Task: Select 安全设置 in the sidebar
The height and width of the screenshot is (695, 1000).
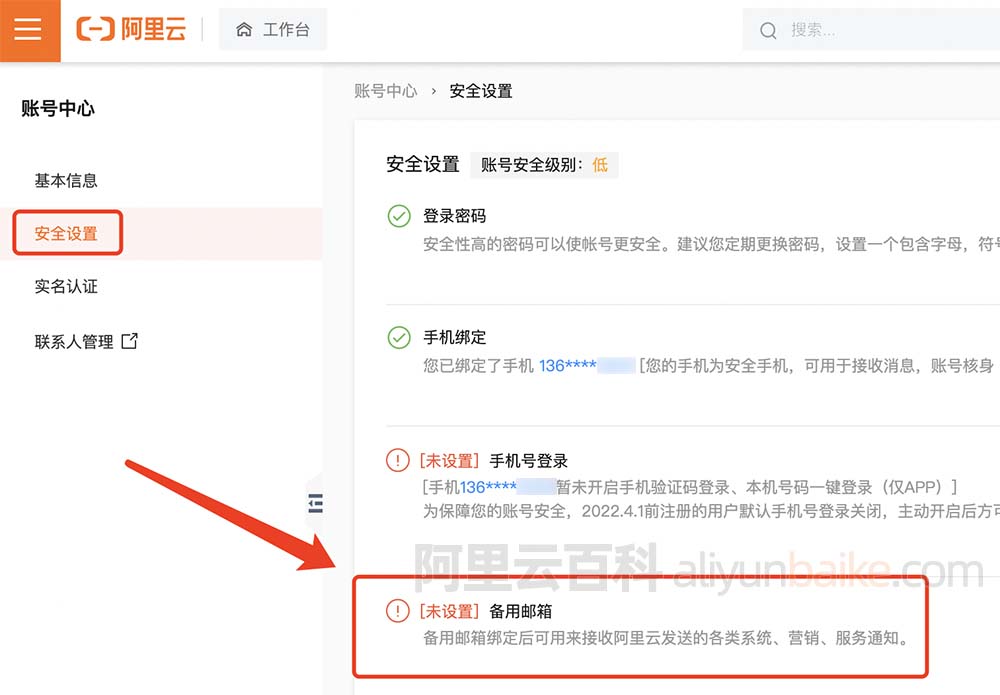Action: point(67,234)
